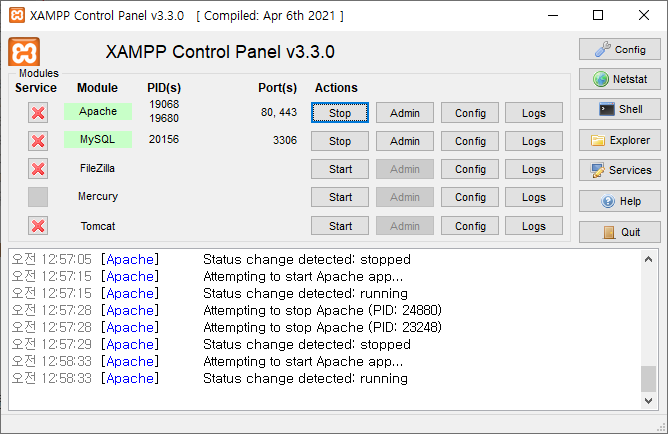The image size is (668, 434).
Task: Open Tomcat Logs menu
Action: (534, 226)
